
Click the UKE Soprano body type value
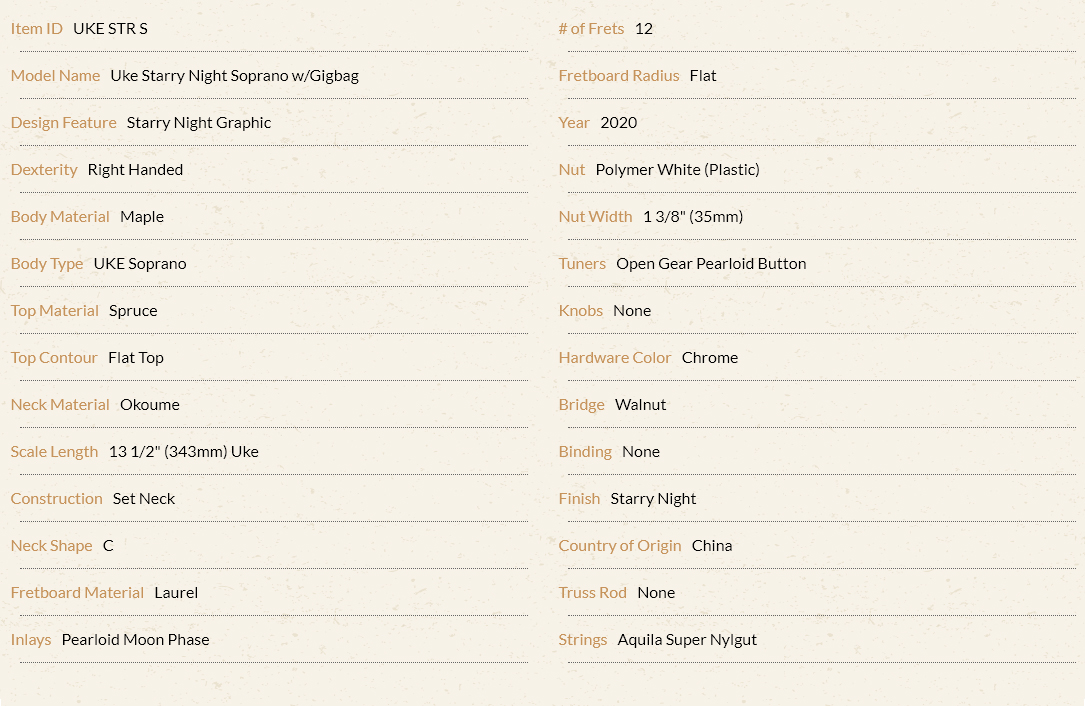(140, 264)
